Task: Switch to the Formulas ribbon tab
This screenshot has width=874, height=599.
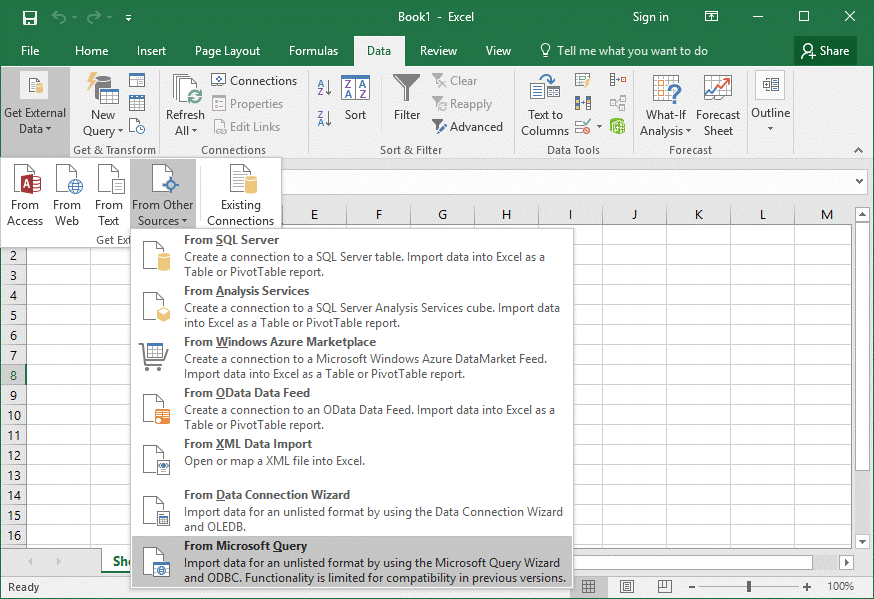Action: [x=313, y=51]
